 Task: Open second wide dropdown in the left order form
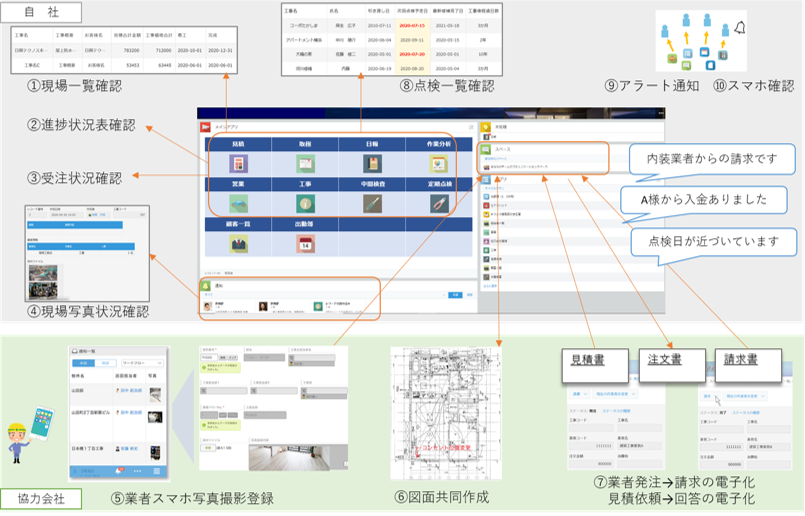[x=615, y=394]
